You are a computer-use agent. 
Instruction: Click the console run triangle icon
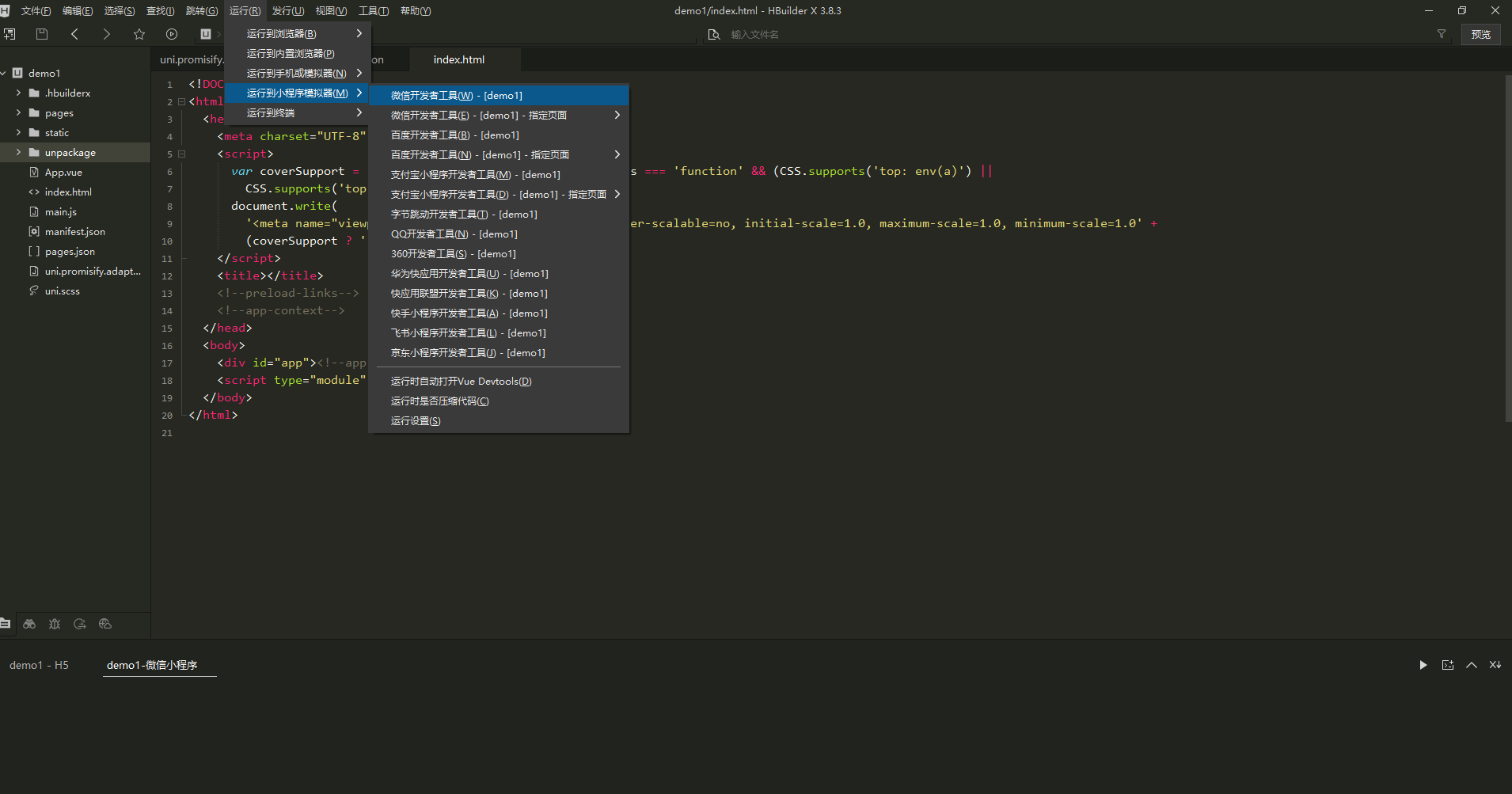click(x=1423, y=665)
